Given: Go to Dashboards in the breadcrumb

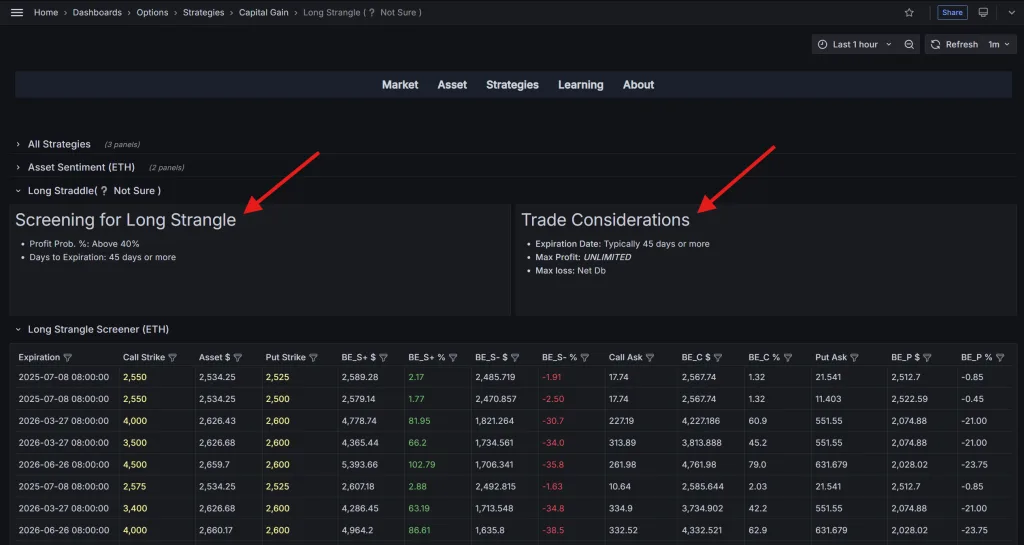Looking at the screenshot, I should pos(97,12).
